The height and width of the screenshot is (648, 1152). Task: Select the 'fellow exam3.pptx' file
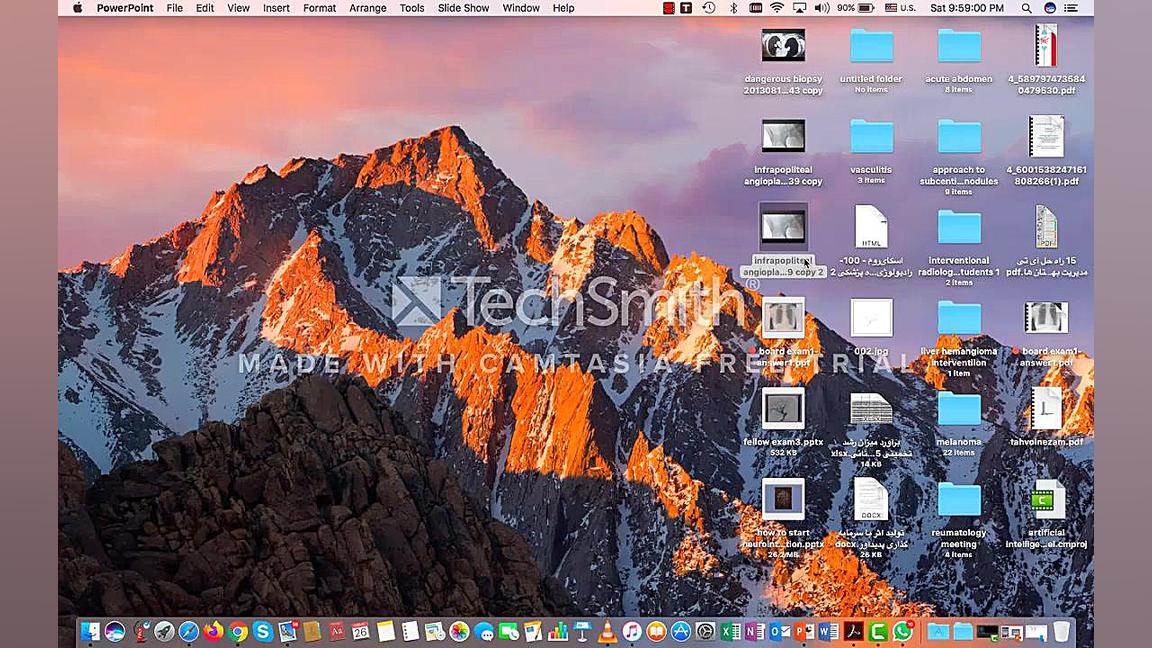(783, 410)
